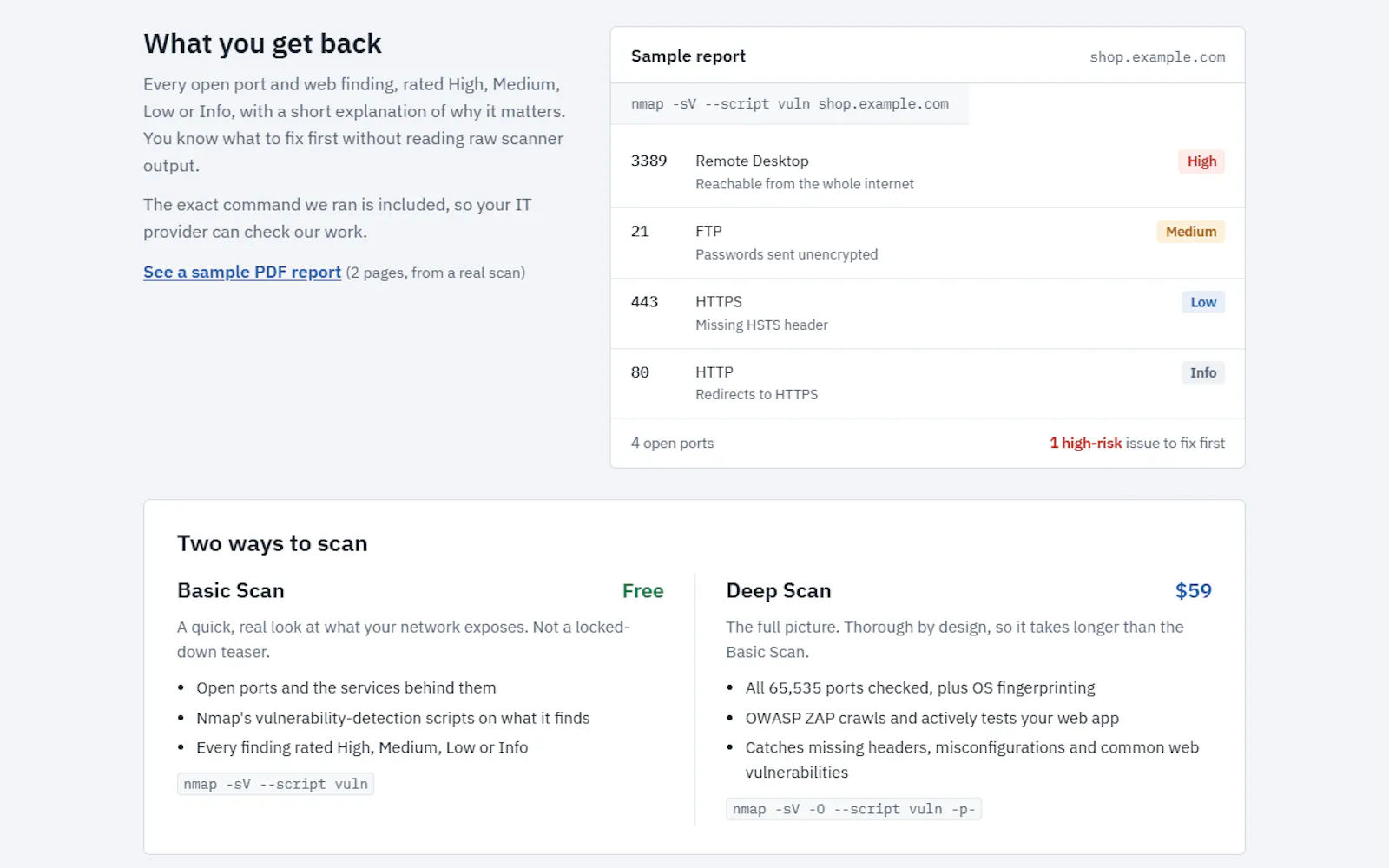Click 'All 65,535 ports checked' bullet
The image size is (1389, 868).
click(920, 688)
